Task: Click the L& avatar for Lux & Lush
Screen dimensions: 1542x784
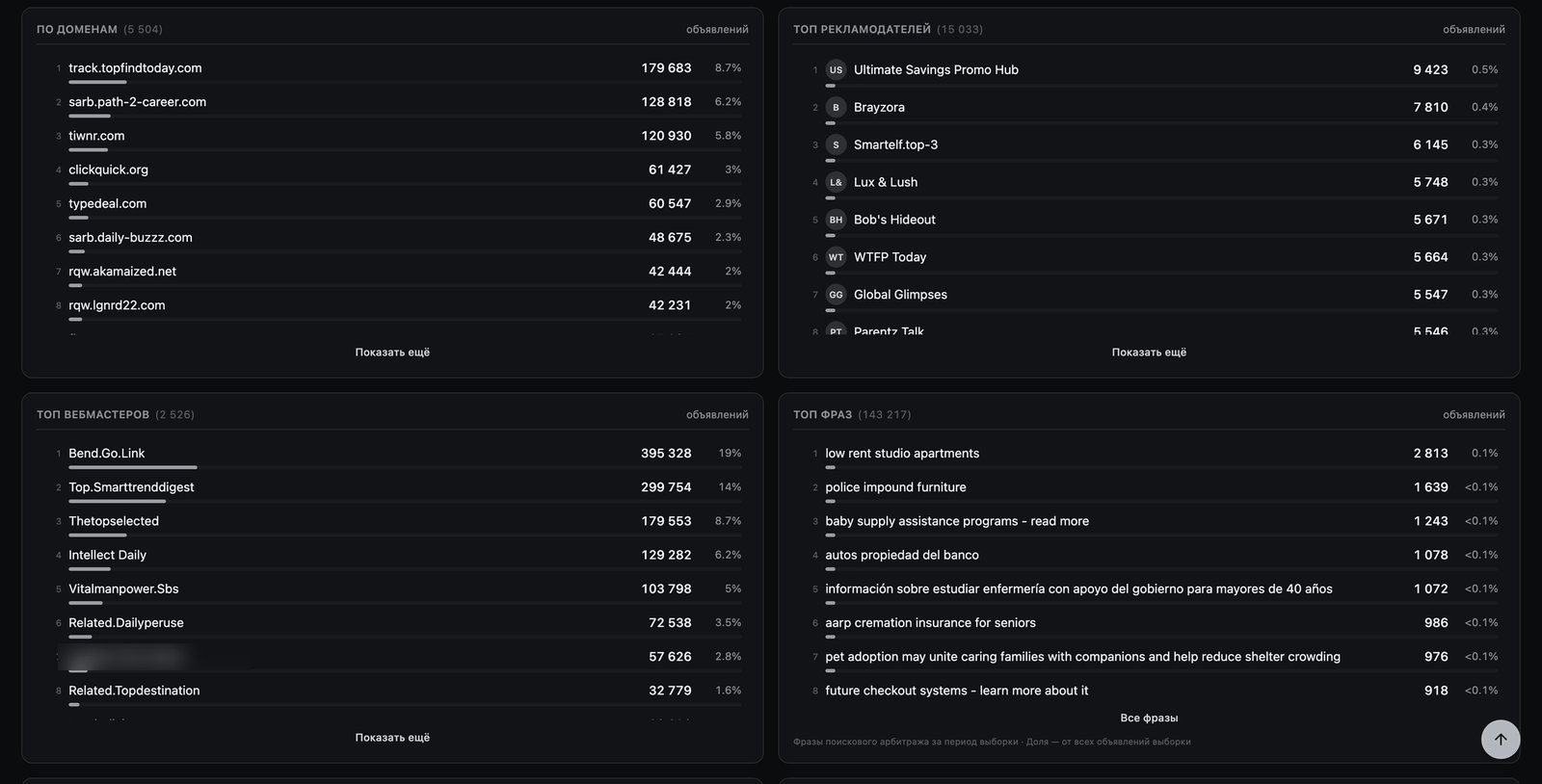Action: pyautogui.click(x=836, y=182)
